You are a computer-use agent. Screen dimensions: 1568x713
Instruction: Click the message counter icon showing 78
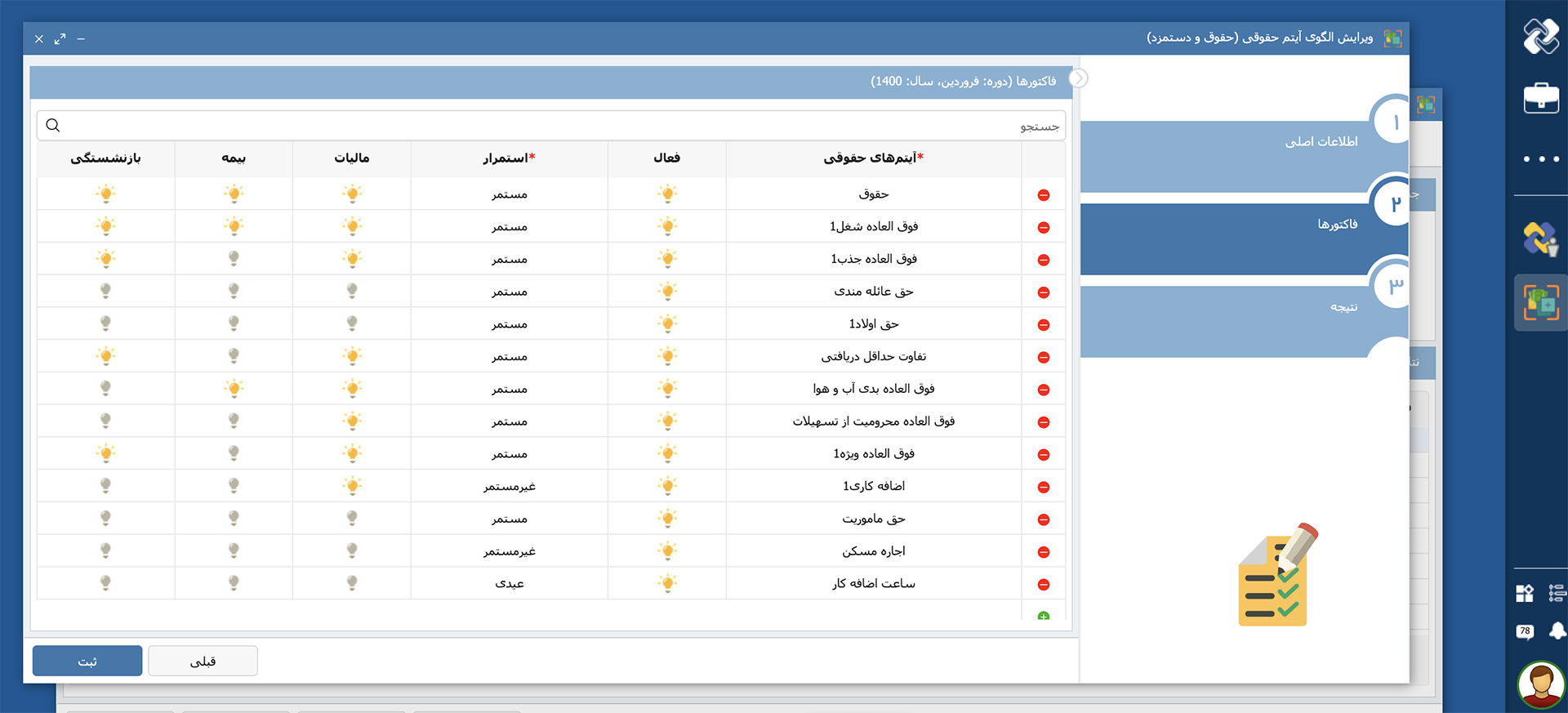tap(1525, 631)
